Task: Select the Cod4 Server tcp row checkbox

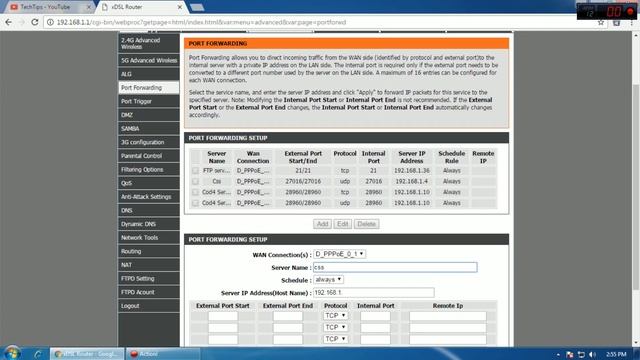Action: pyautogui.click(x=195, y=192)
